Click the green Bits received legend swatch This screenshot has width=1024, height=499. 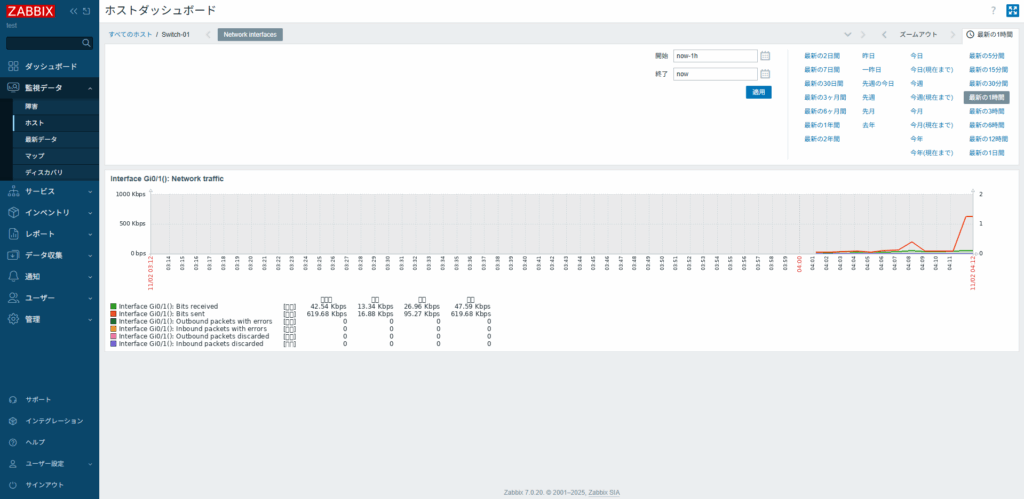point(113,306)
